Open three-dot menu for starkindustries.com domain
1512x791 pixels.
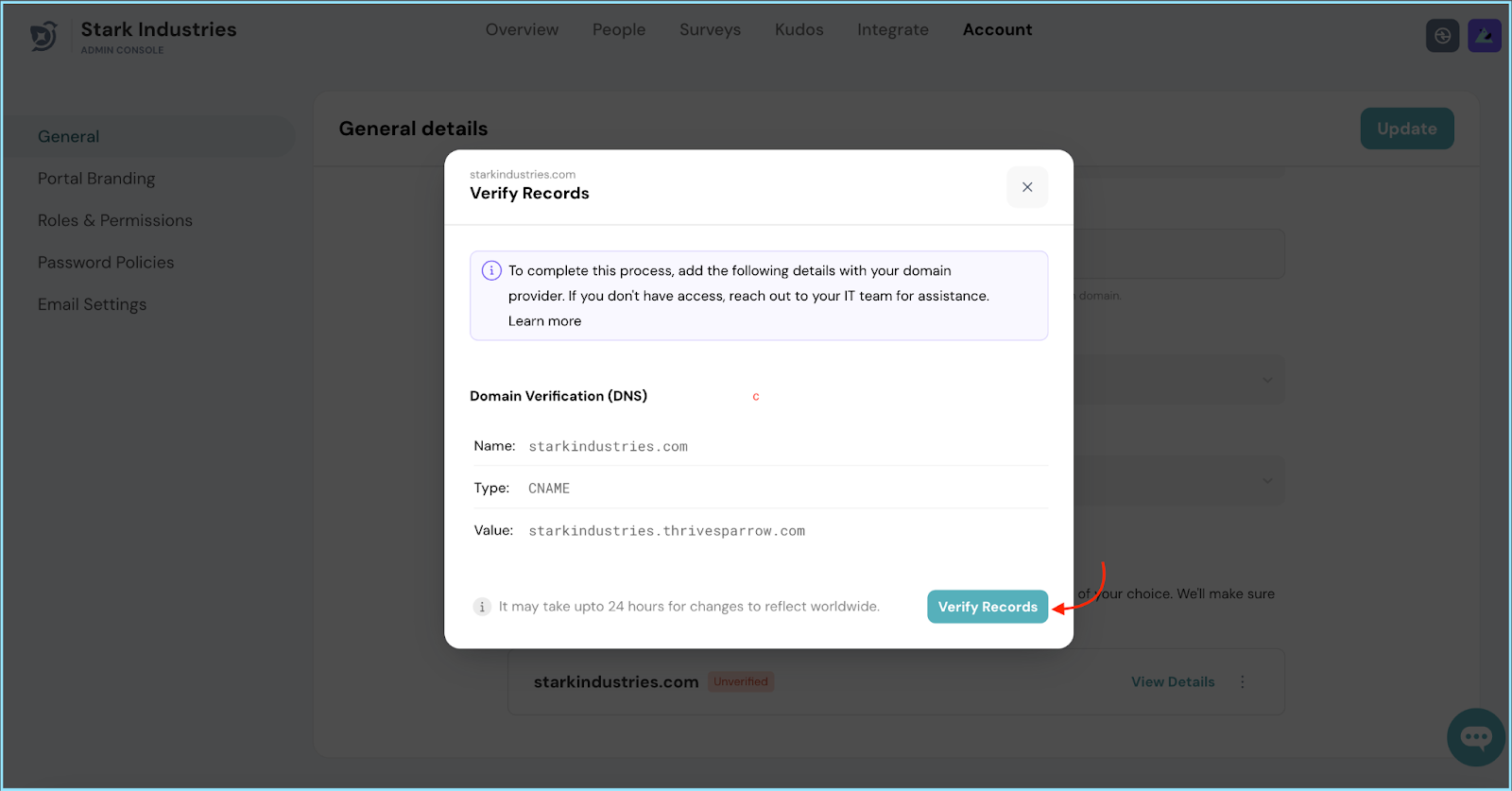click(x=1243, y=681)
